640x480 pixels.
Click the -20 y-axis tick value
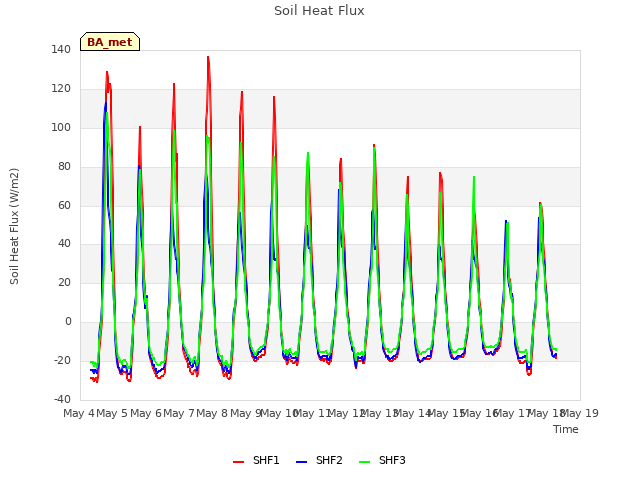click(x=62, y=360)
